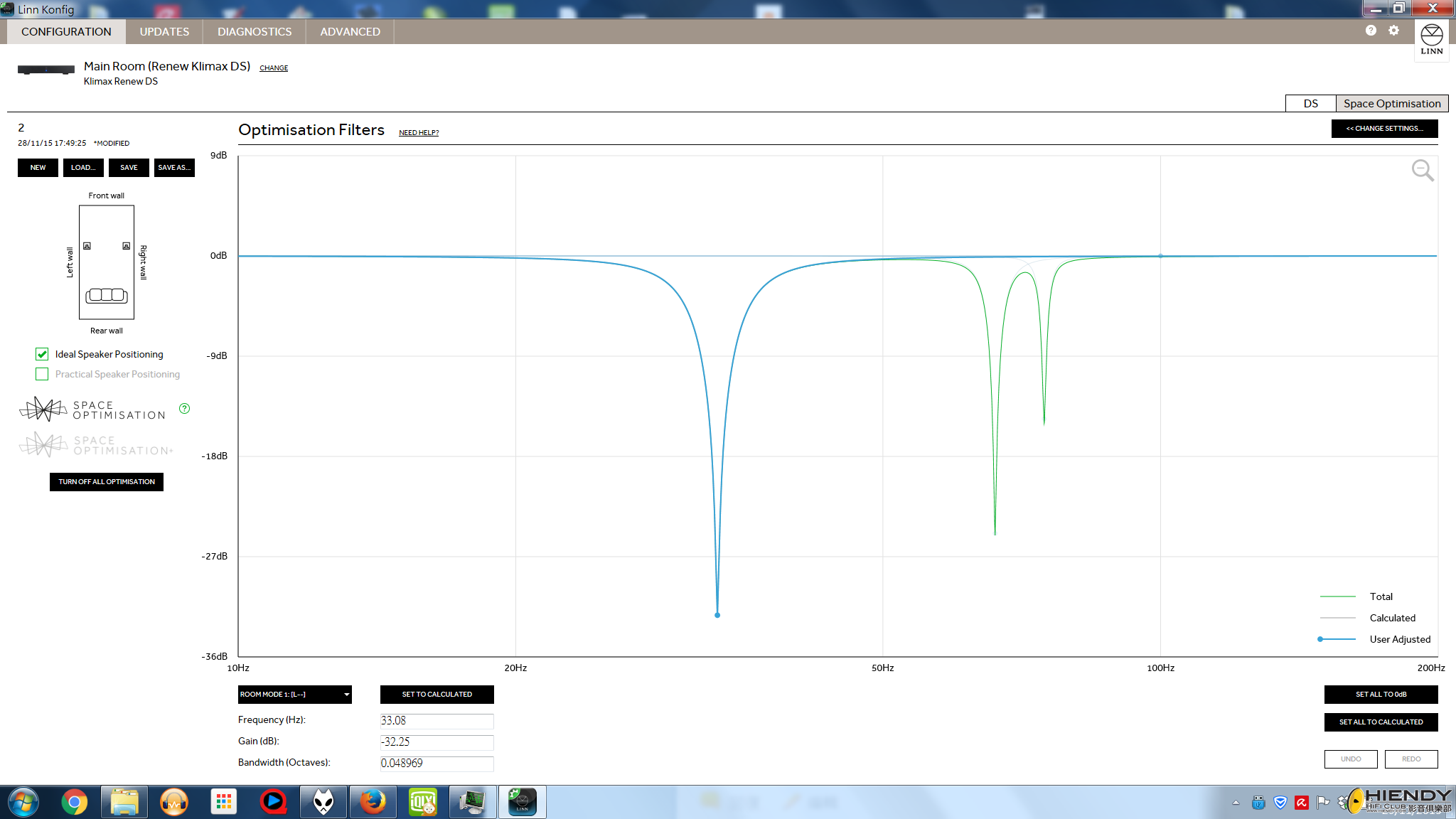1456x819 pixels.
Task: Select the 33 Hz user adjusted filter point
Action: [x=717, y=615]
